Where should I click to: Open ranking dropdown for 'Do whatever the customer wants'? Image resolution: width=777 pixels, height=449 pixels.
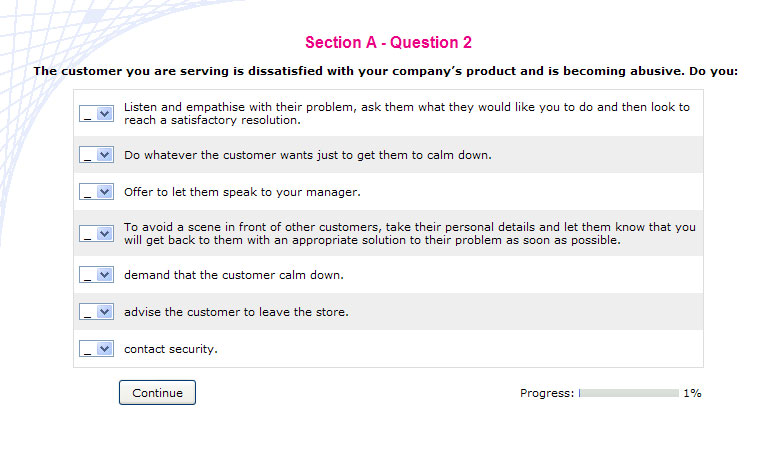[97, 155]
